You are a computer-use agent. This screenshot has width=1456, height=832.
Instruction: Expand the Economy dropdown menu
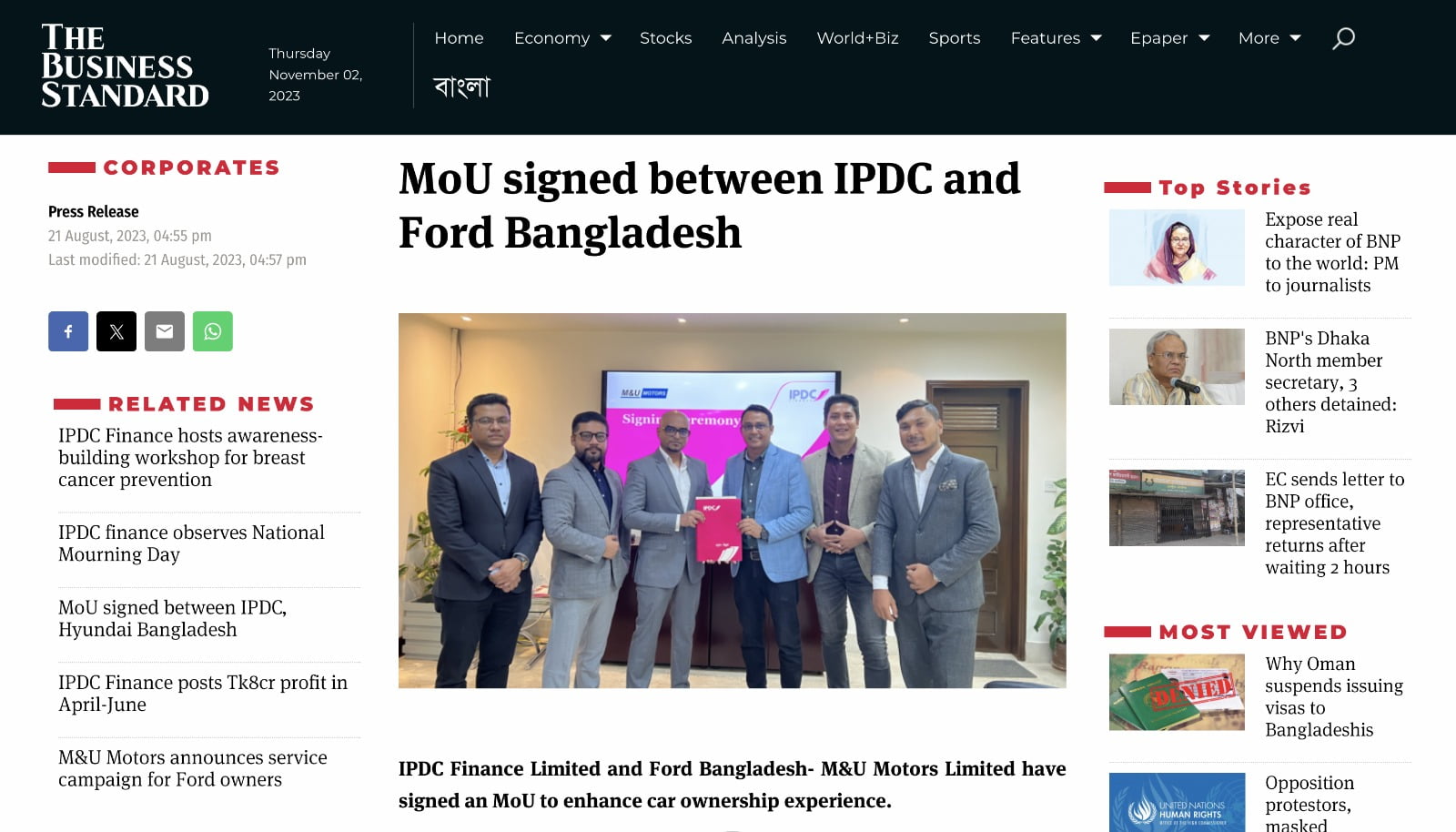pos(562,38)
